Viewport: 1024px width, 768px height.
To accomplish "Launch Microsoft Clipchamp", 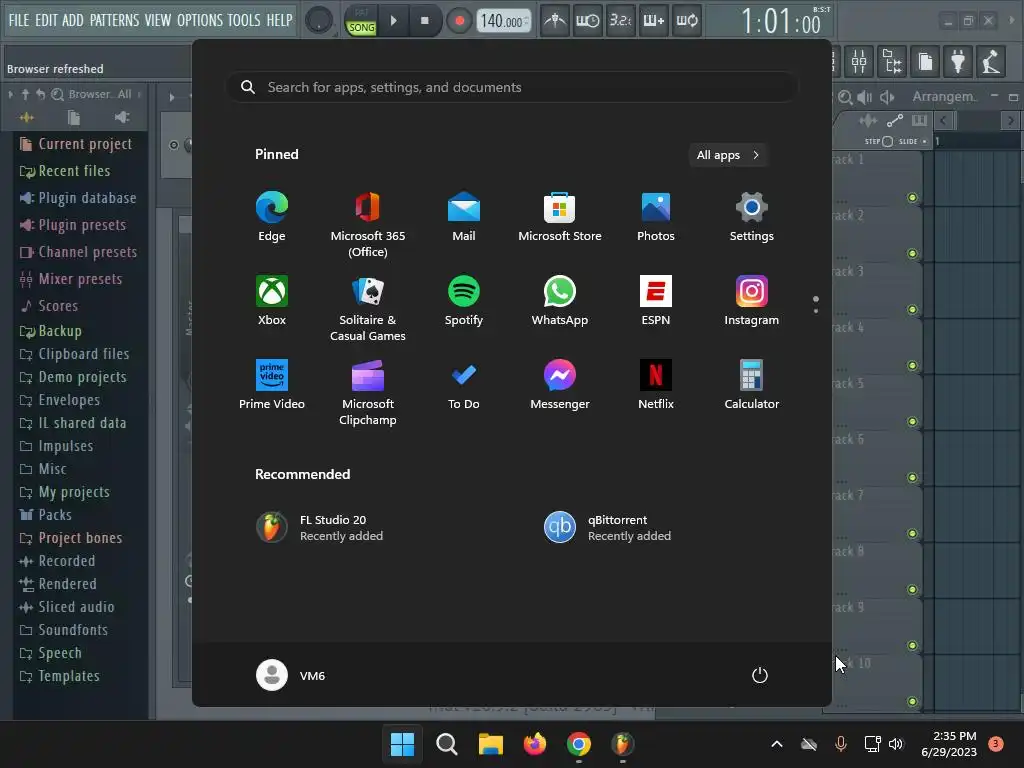I will click(x=368, y=392).
